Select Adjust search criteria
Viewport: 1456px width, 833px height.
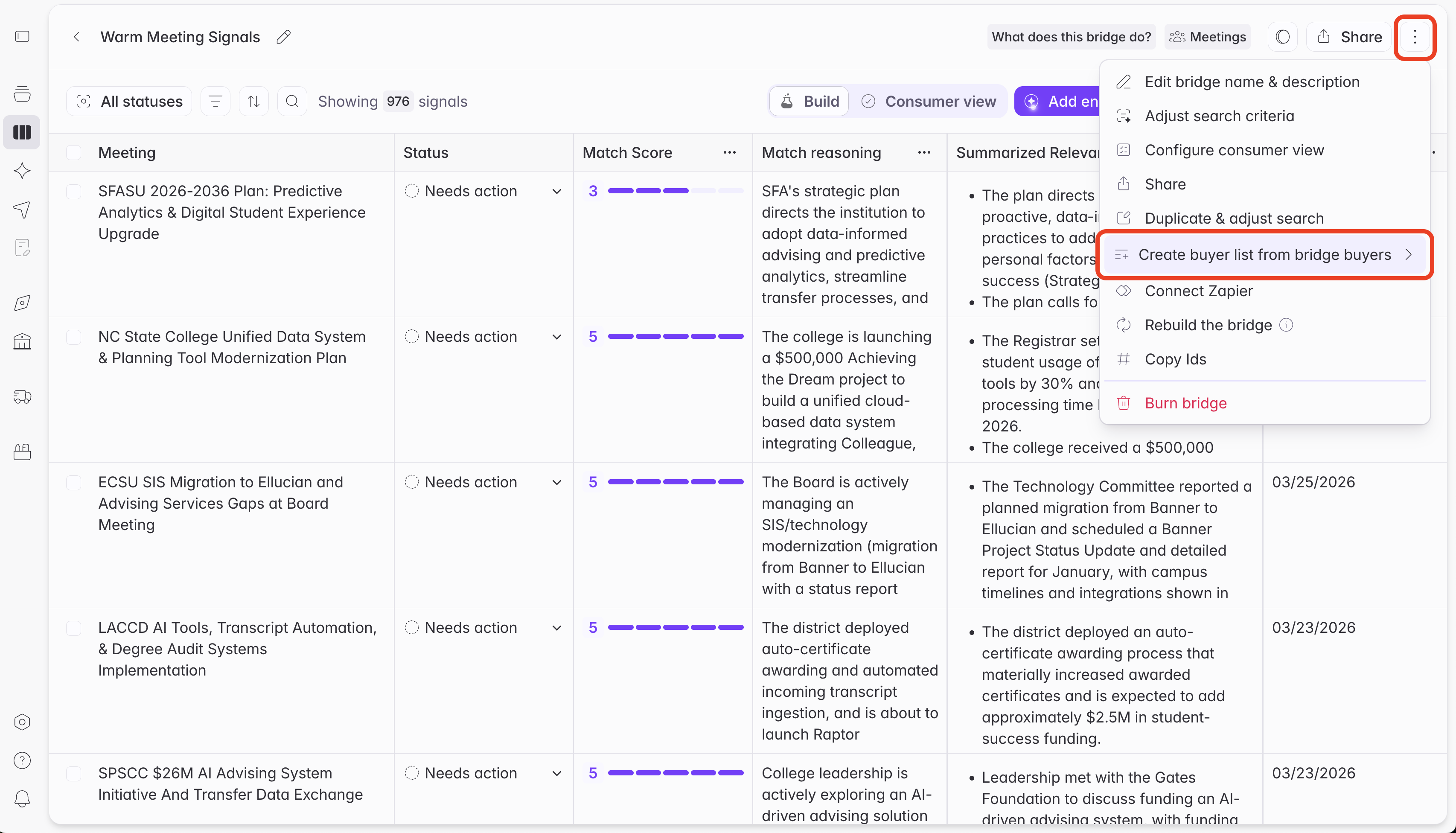(x=1265, y=116)
